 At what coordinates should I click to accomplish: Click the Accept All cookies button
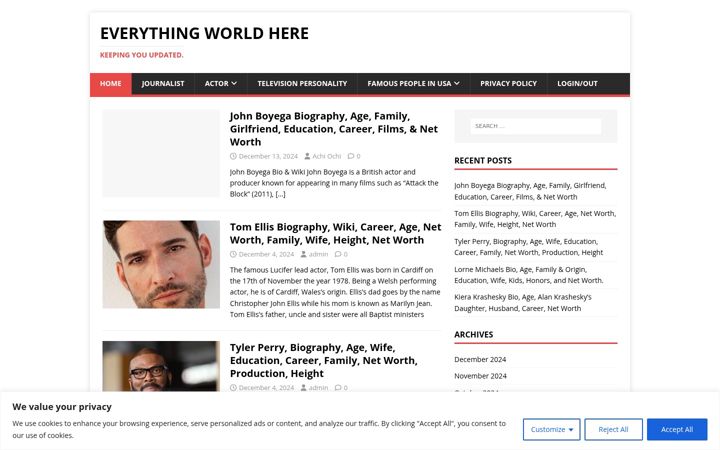[x=677, y=429]
